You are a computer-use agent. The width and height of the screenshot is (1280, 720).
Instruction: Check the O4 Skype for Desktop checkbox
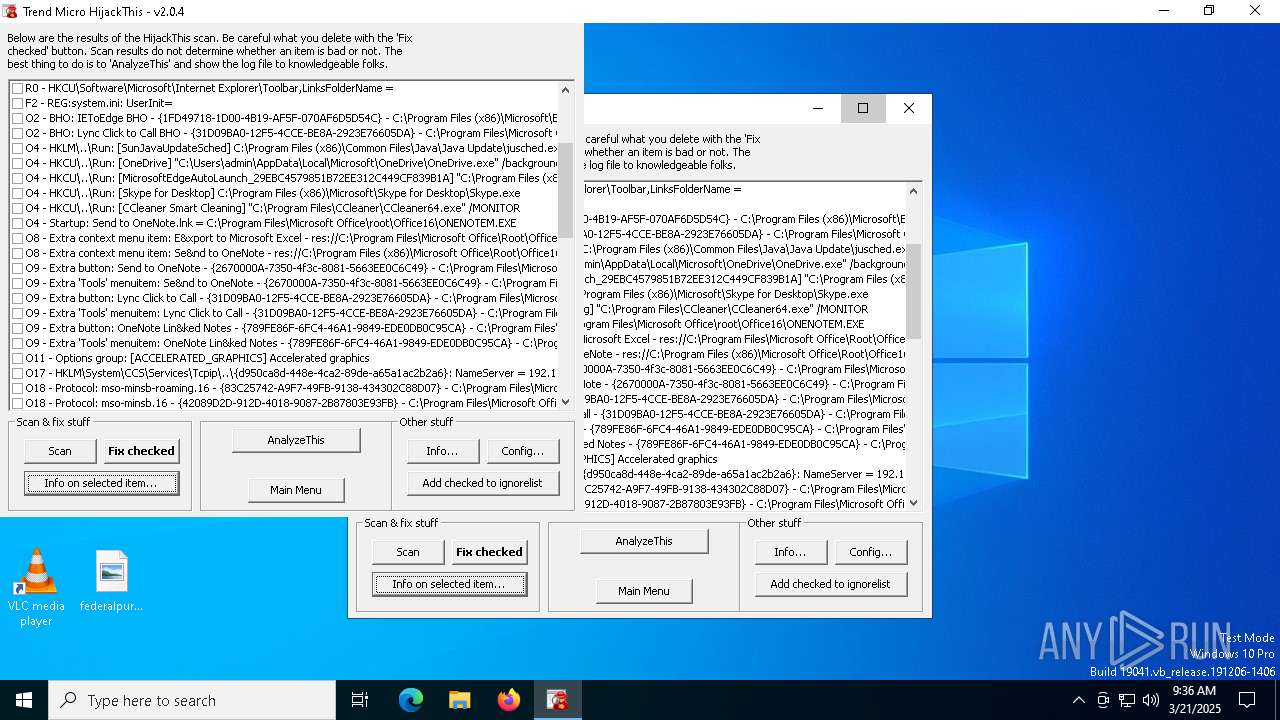18,193
